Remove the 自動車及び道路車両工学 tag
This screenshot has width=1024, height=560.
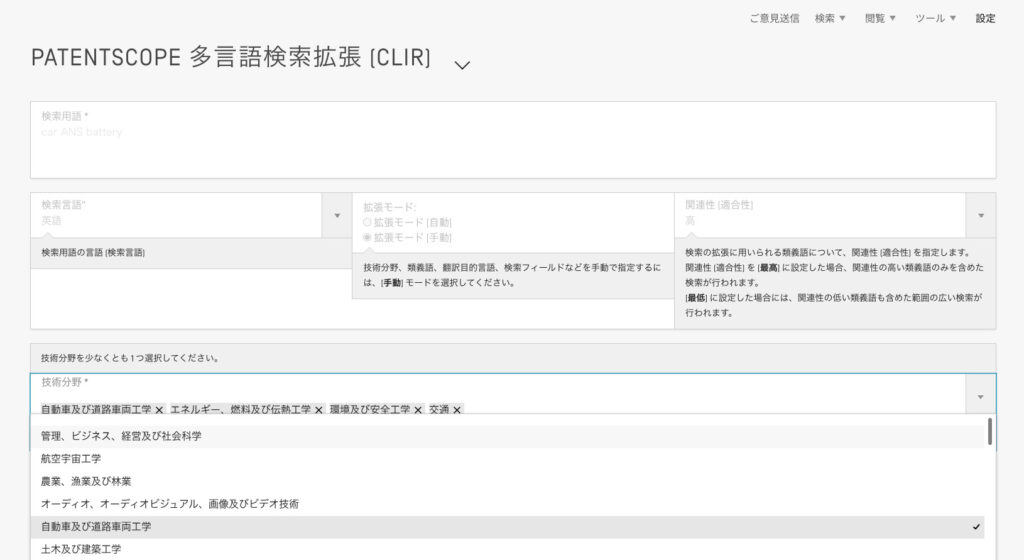pos(159,410)
